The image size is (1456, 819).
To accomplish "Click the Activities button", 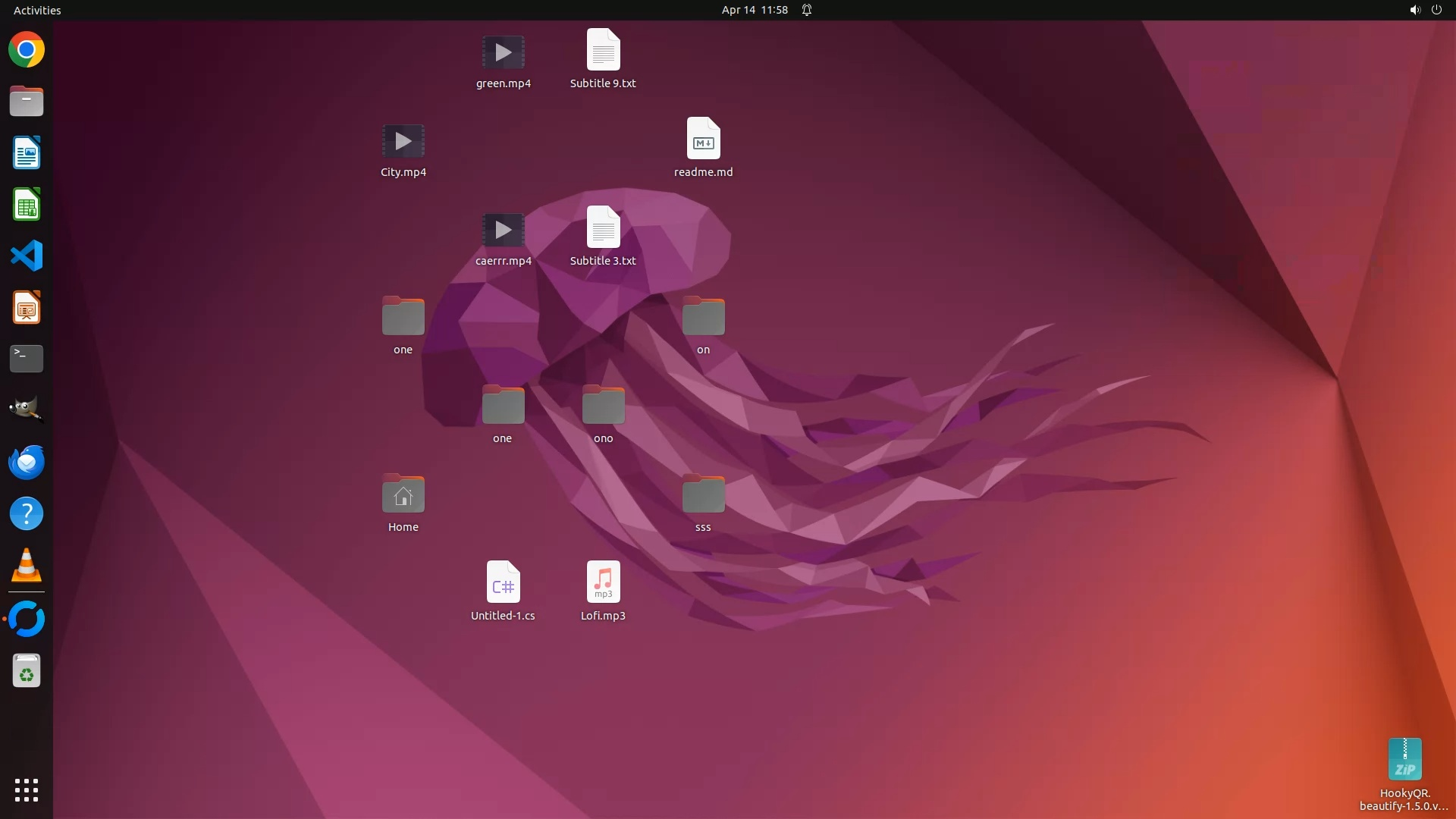I will [x=37, y=10].
